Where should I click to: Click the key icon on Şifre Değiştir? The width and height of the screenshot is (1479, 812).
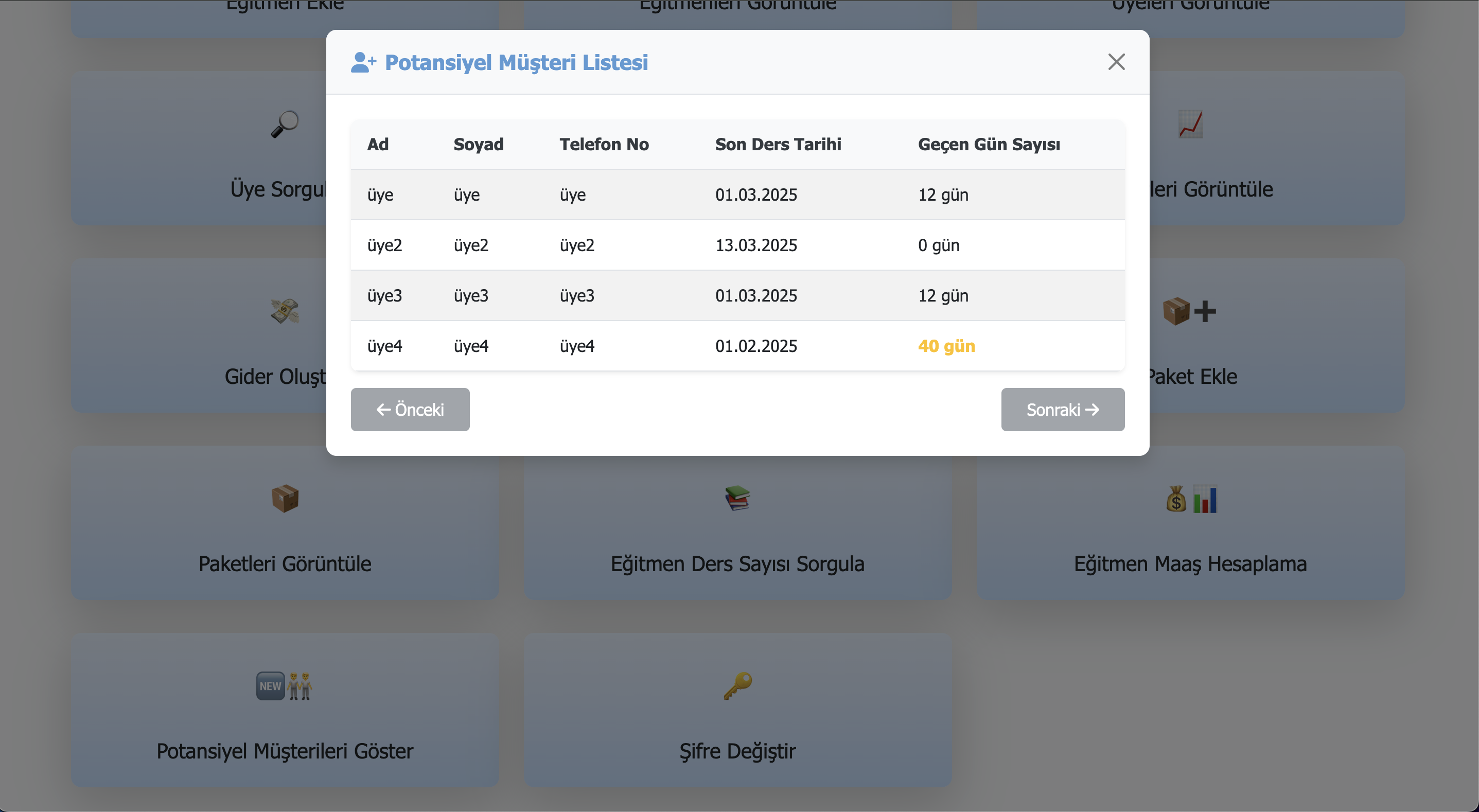point(737,685)
